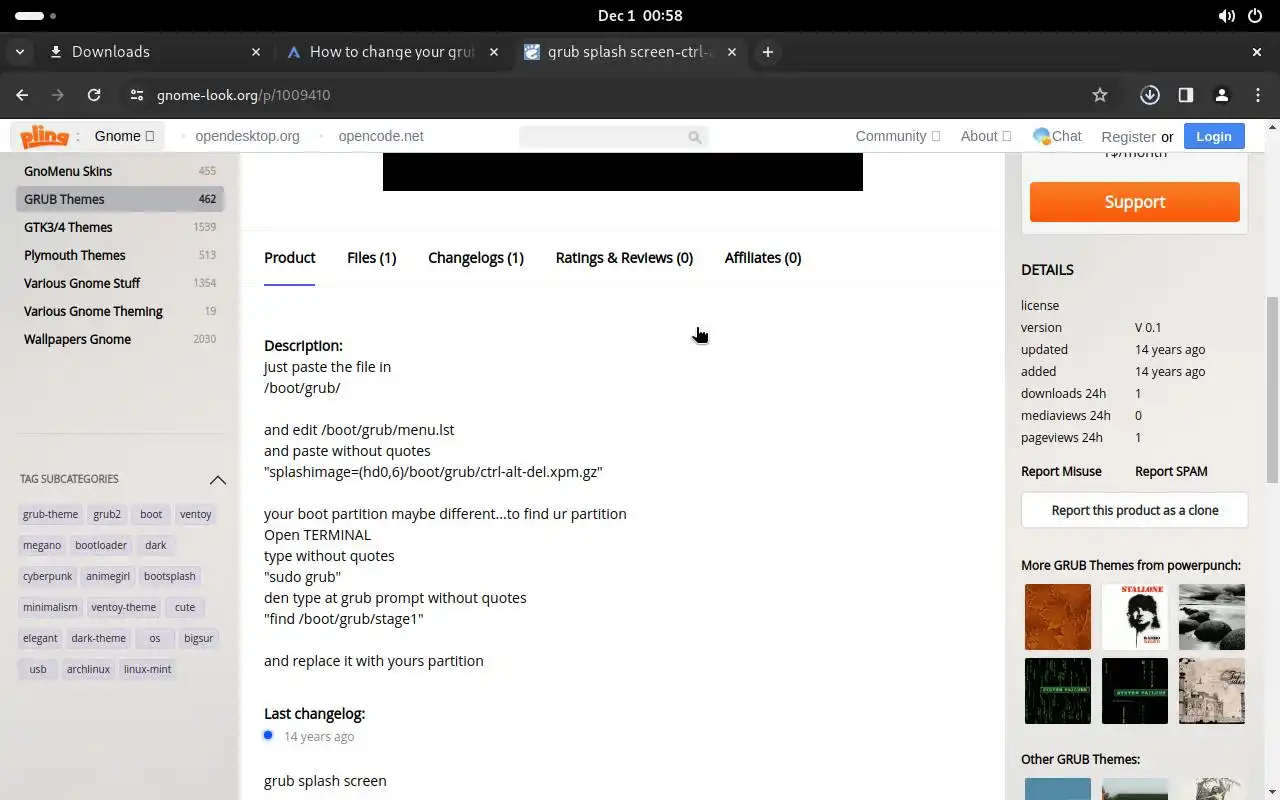Click the Login button

tap(1214, 136)
